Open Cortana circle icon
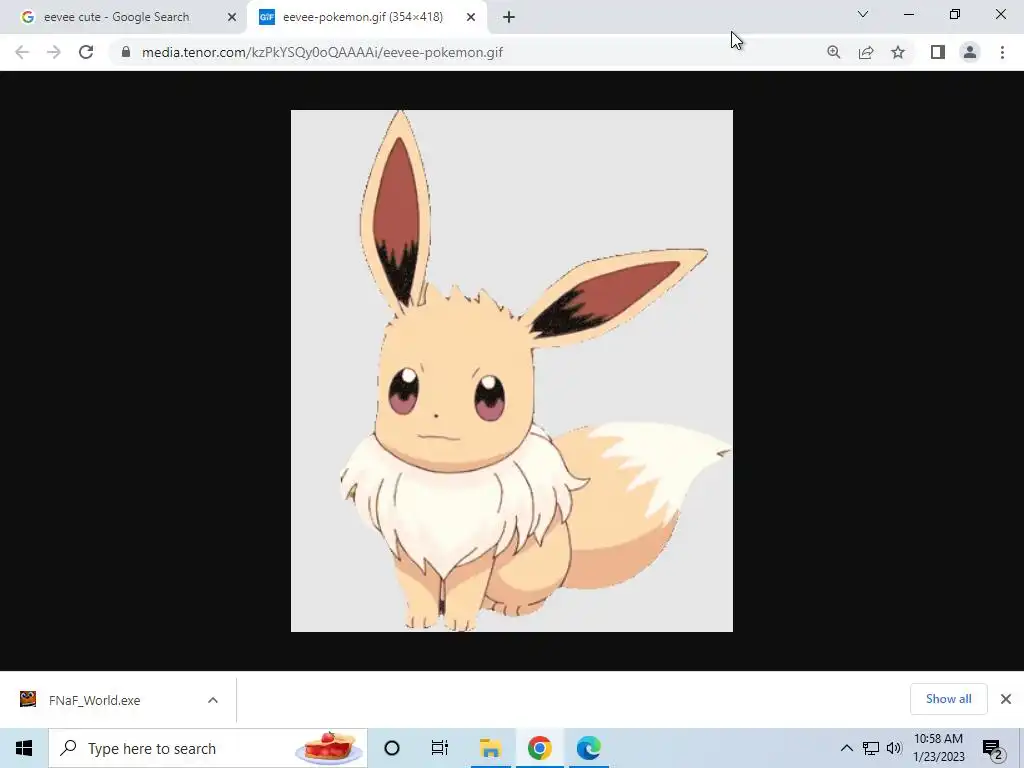1024x768 pixels. pyautogui.click(x=391, y=748)
